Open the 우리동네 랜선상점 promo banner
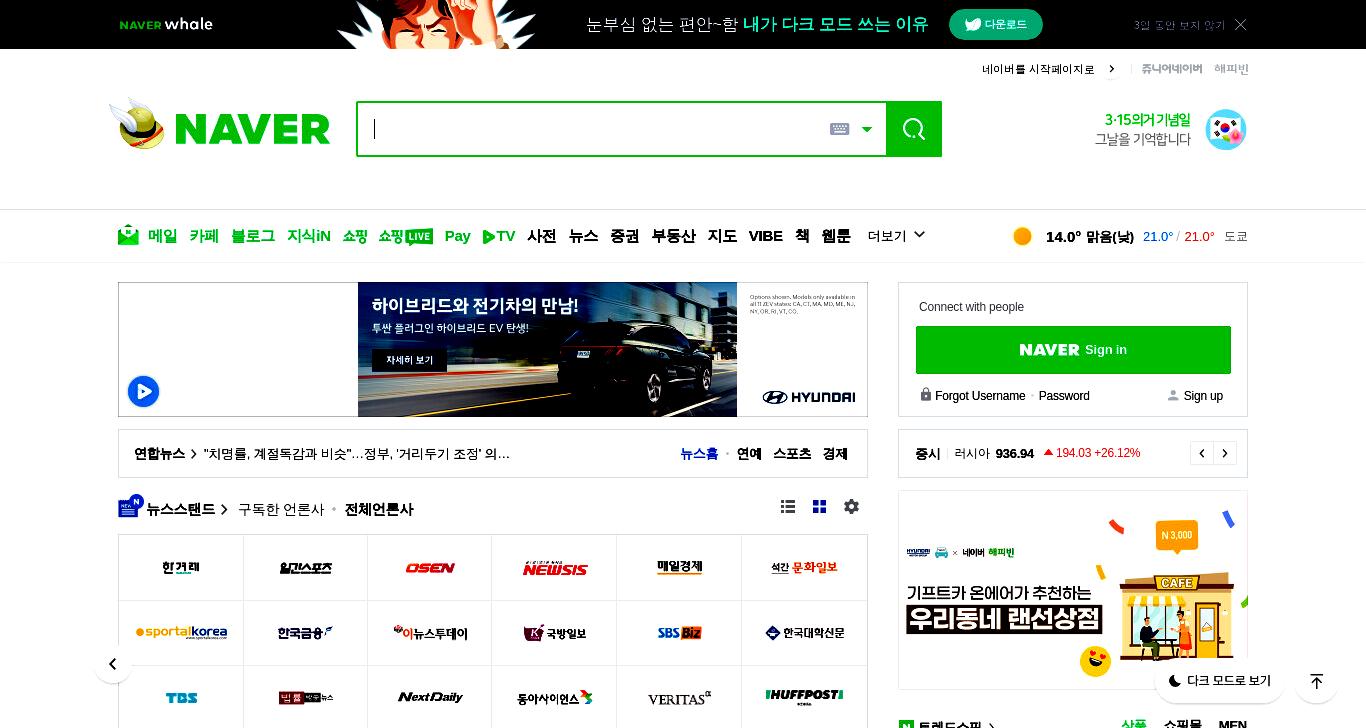1366x728 pixels. [x=1073, y=590]
